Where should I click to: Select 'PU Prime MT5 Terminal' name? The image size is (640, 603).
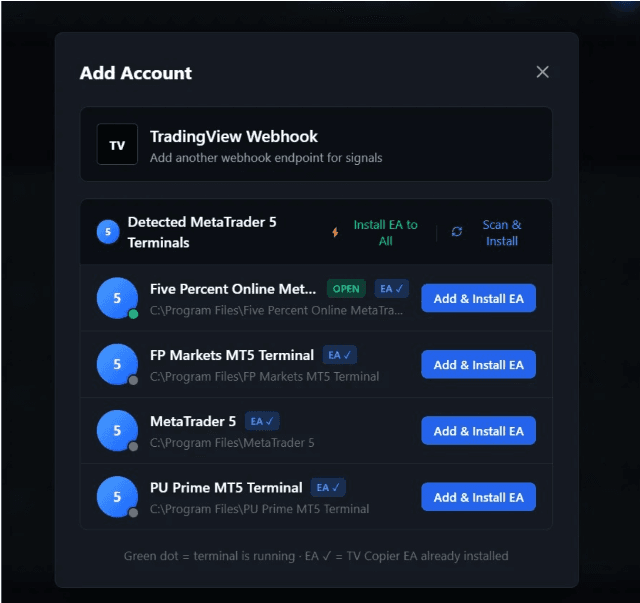coord(226,487)
